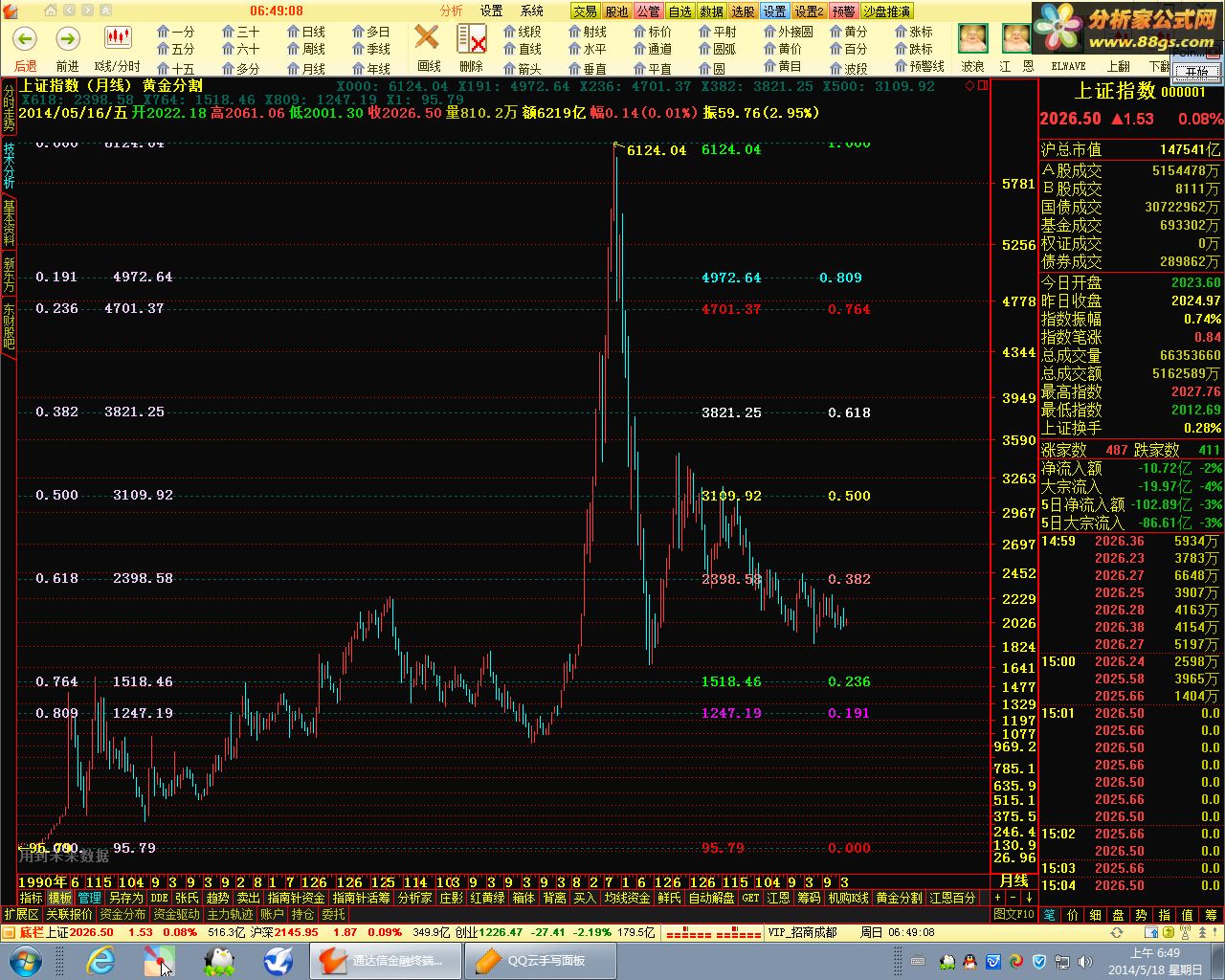Viewport: 1225px width, 980px height.
Task: Switch to 通达信金融终端 taskbar window
Action: pos(385,960)
